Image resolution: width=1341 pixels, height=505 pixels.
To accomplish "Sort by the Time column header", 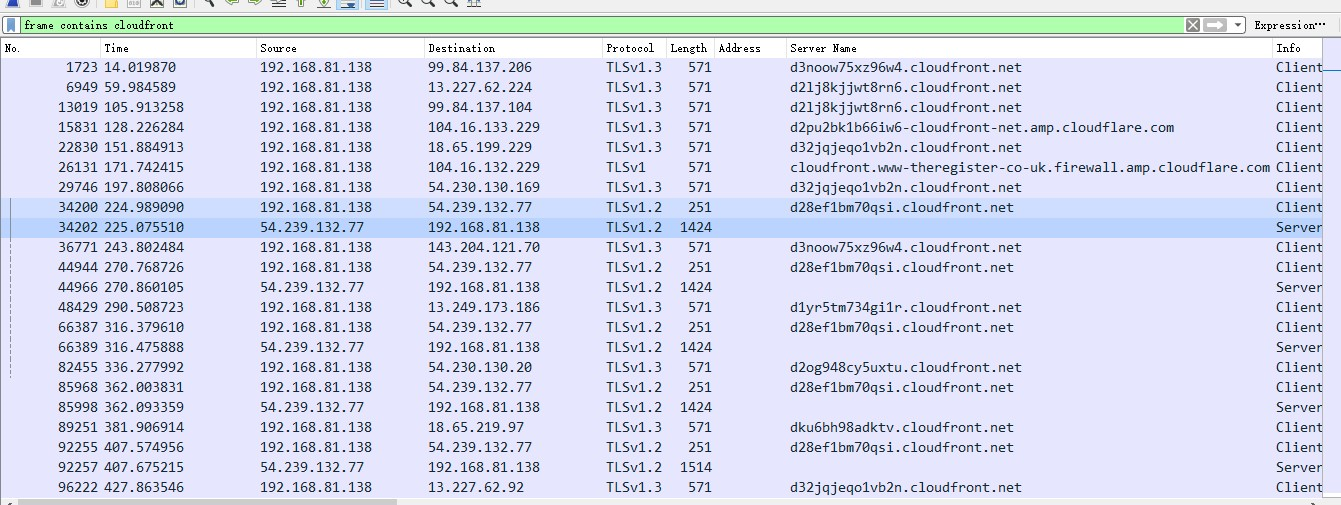I will (x=178, y=48).
